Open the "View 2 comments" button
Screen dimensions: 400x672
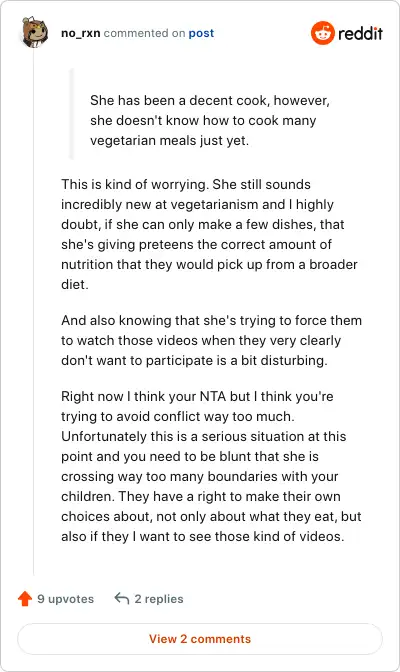point(200,639)
